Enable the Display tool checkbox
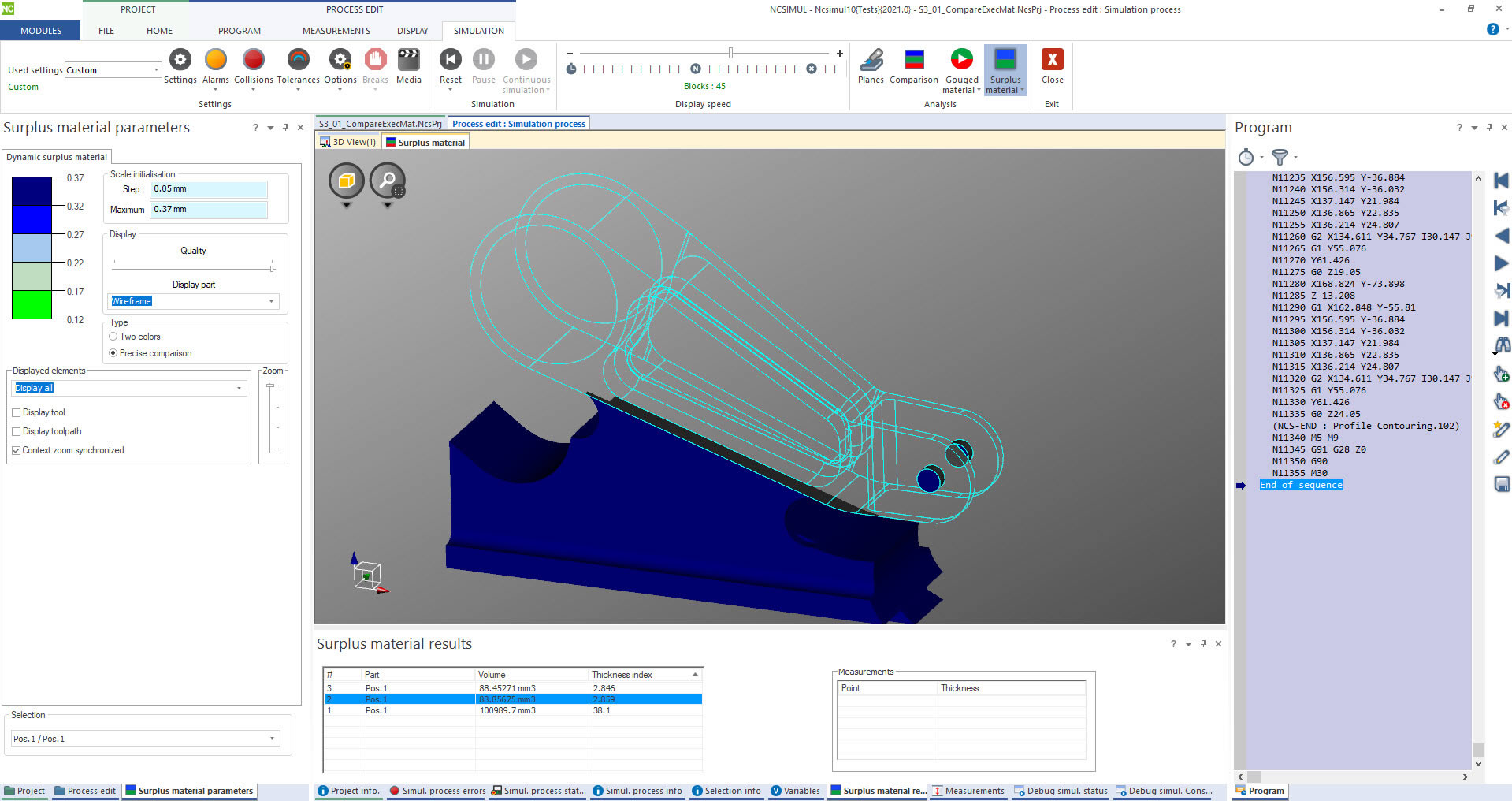This screenshot has width=1512, height=801. tap(17, 412)
